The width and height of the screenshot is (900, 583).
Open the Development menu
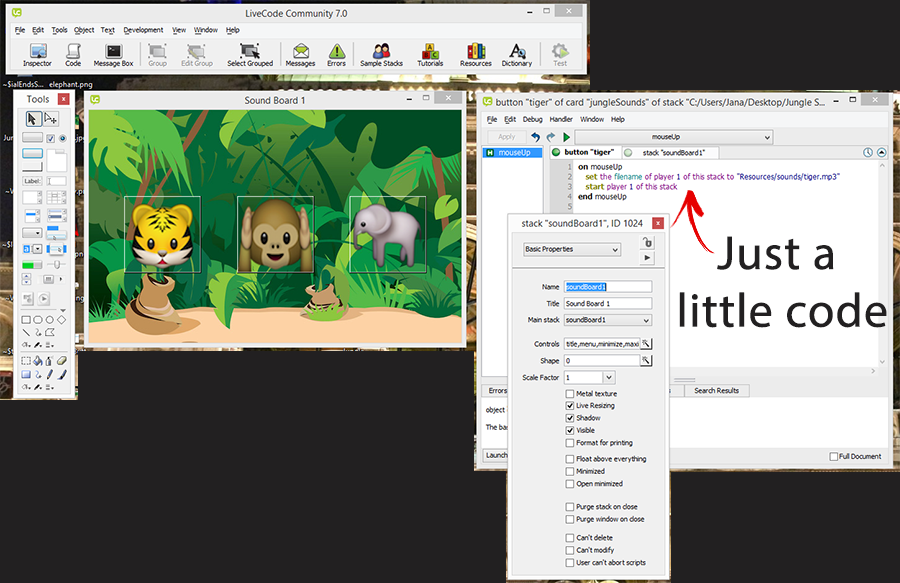point(143,30)
